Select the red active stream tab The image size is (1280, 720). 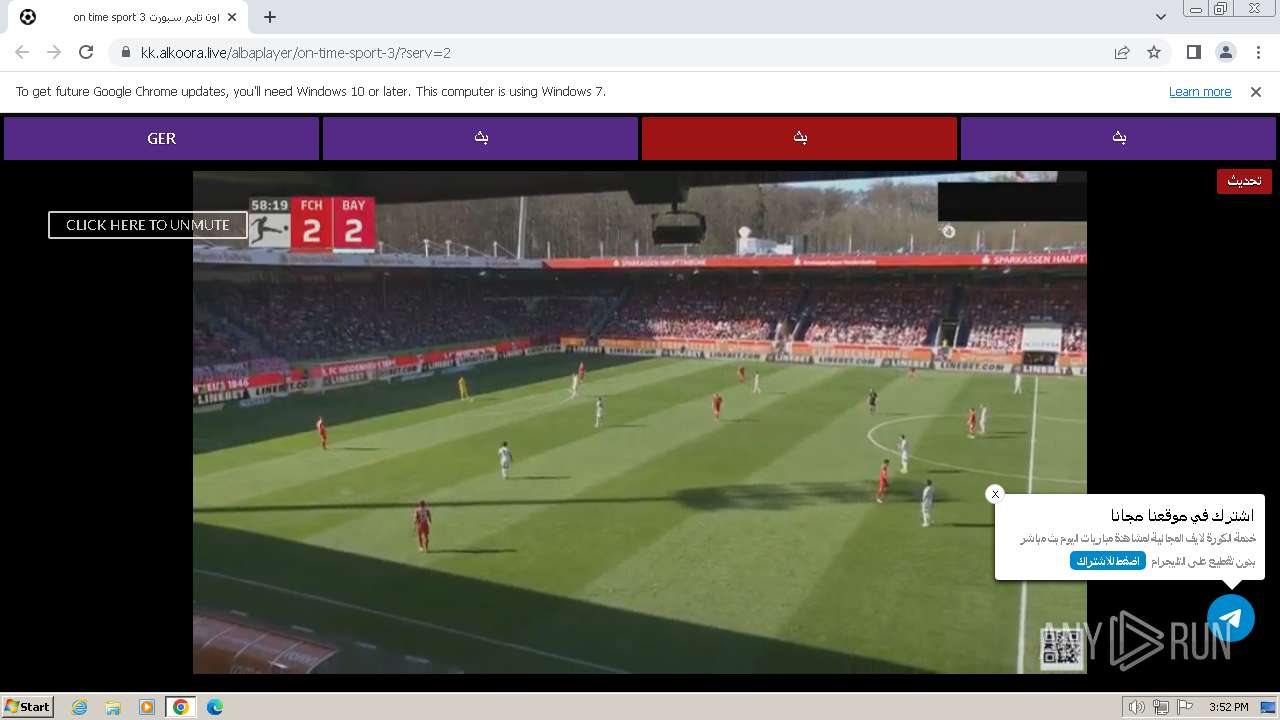(x=799, y=139)
